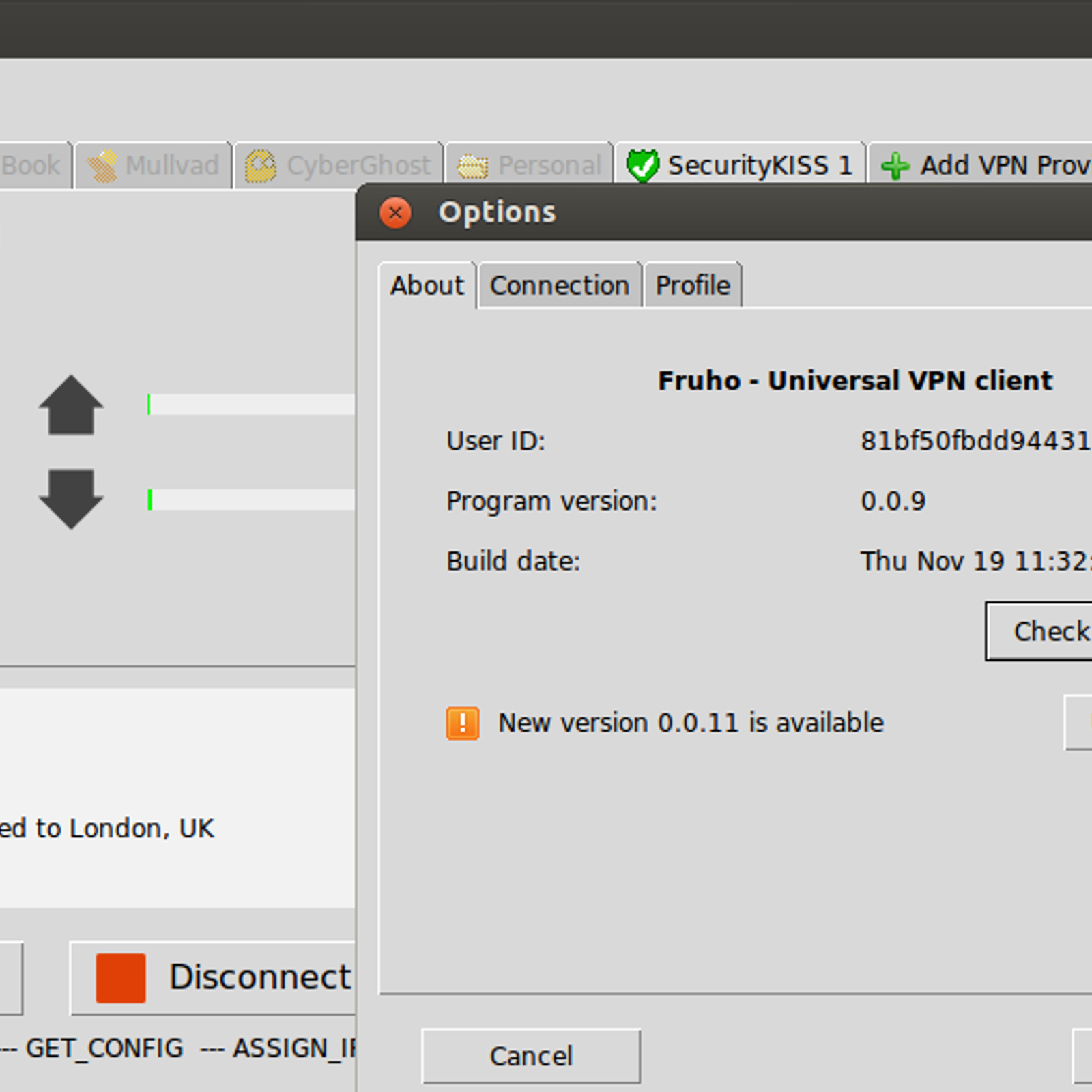Click the upload arrow icon
Screen dimensions: 1092x1092
(71, 405)
